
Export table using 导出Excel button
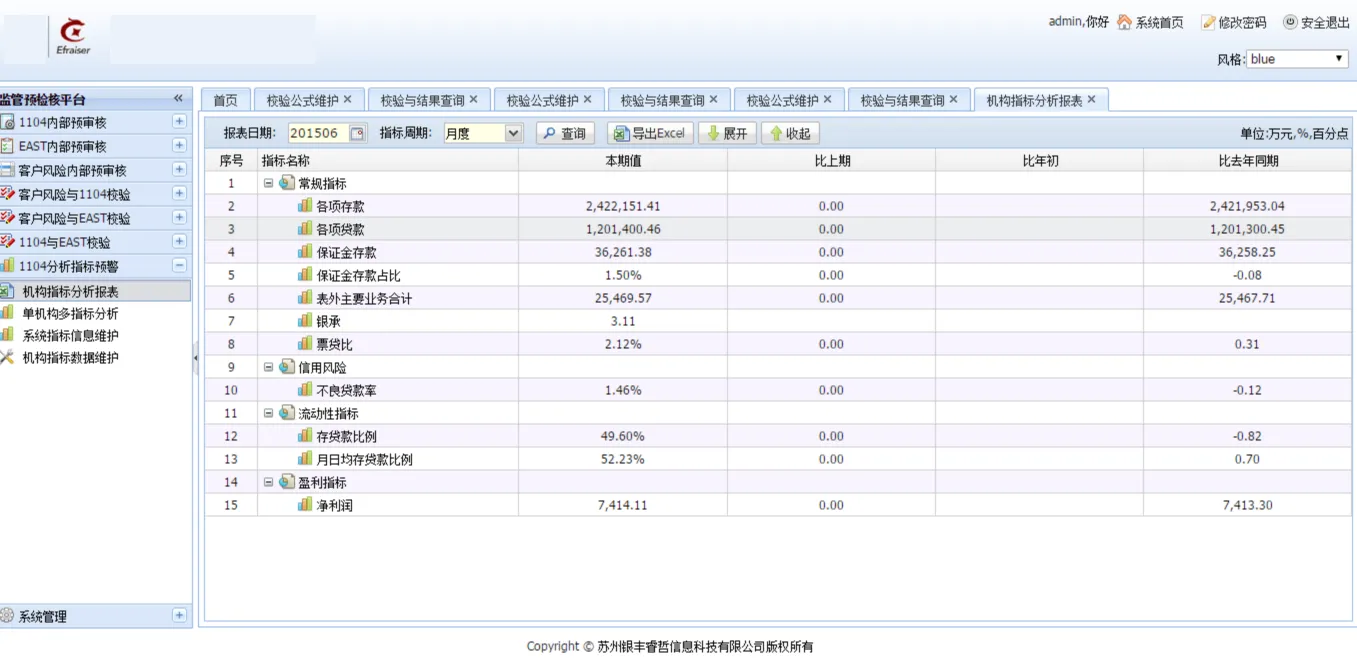pos(650,133)
